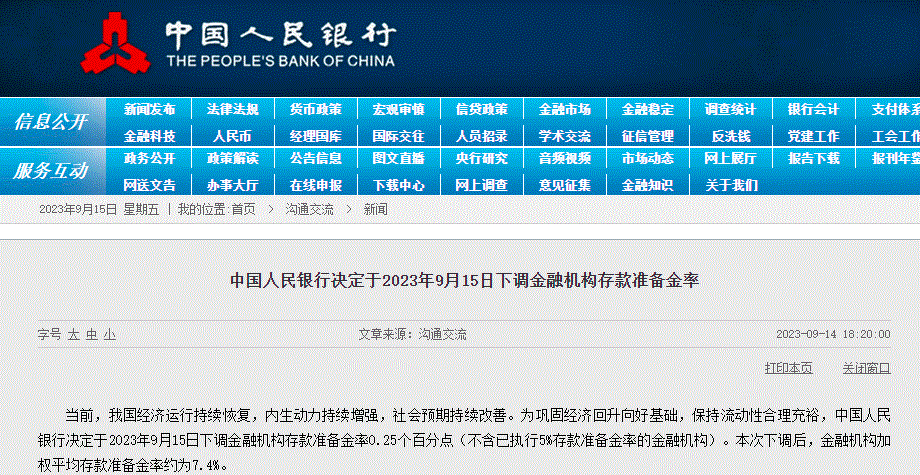
Task: Open the 意见征集 section
Action: 565,185
